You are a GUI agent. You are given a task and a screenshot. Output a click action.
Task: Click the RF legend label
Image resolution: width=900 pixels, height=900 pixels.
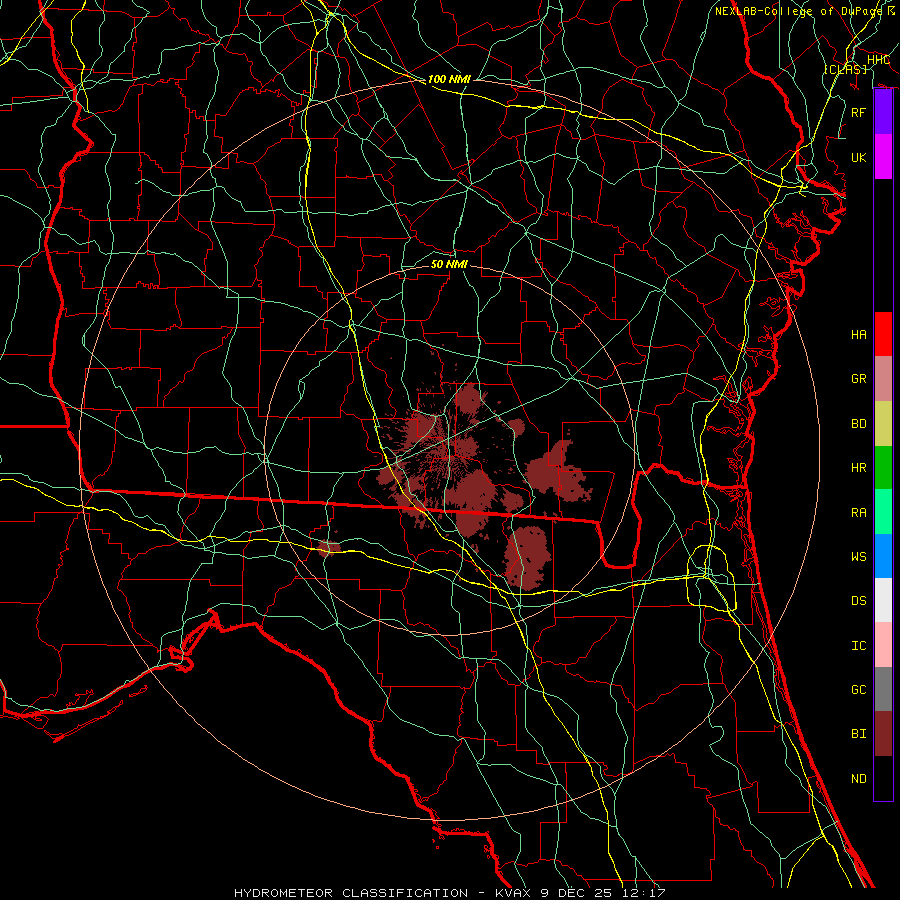tap(859, 112)
